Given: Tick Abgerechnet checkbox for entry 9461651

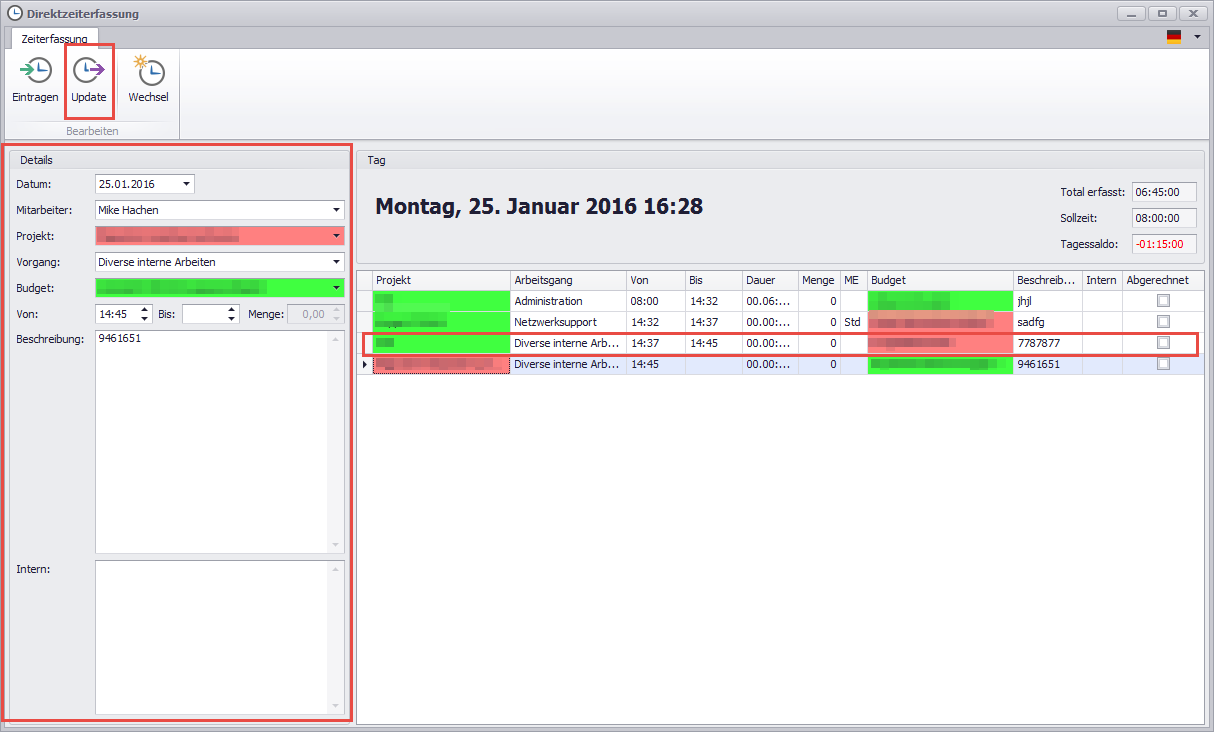Looking at the screenshot, I should coord(1162,364).
